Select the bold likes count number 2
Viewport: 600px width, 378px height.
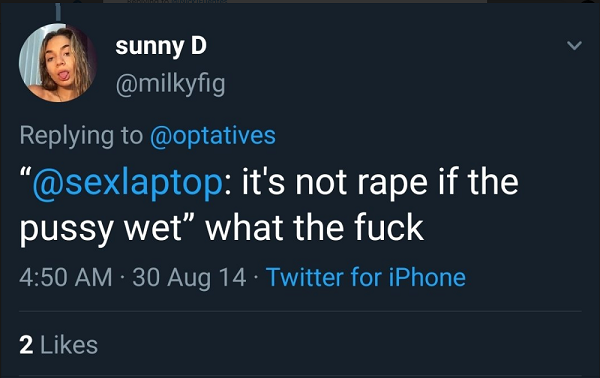point(26,345)
